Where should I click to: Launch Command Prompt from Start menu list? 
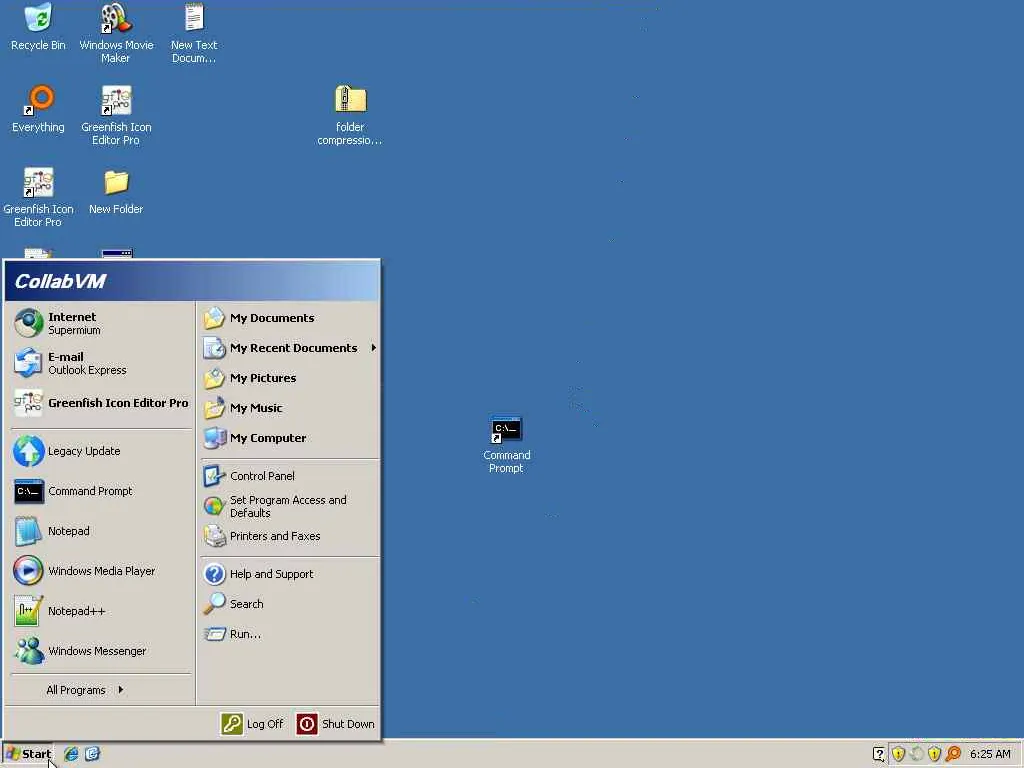click(99, 491)
